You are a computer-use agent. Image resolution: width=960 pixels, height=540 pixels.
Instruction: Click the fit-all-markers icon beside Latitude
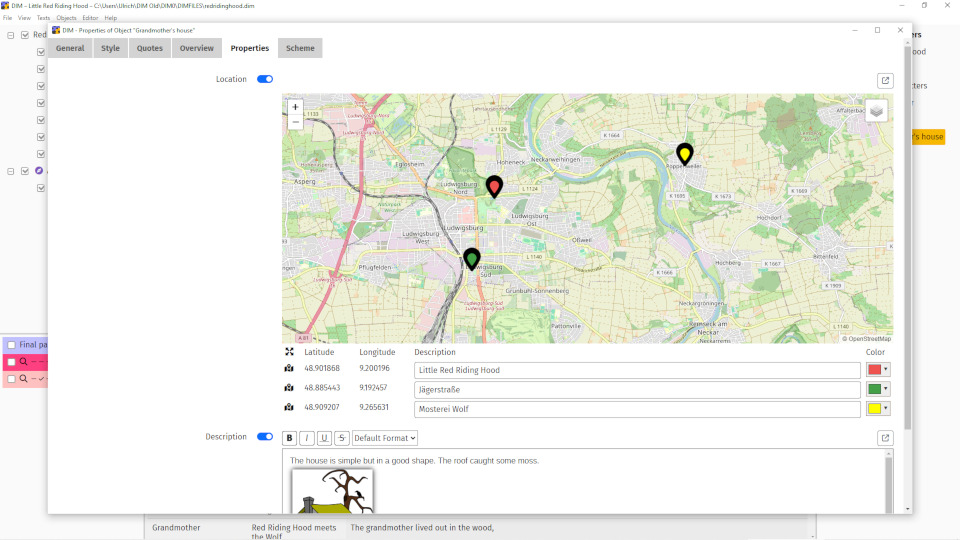(289, 352)
